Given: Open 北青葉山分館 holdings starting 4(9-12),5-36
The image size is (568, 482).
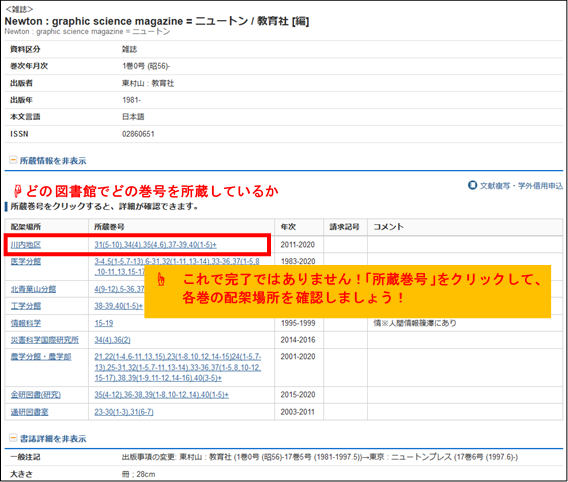Looking at the screenshot, I should coord(120,289).
